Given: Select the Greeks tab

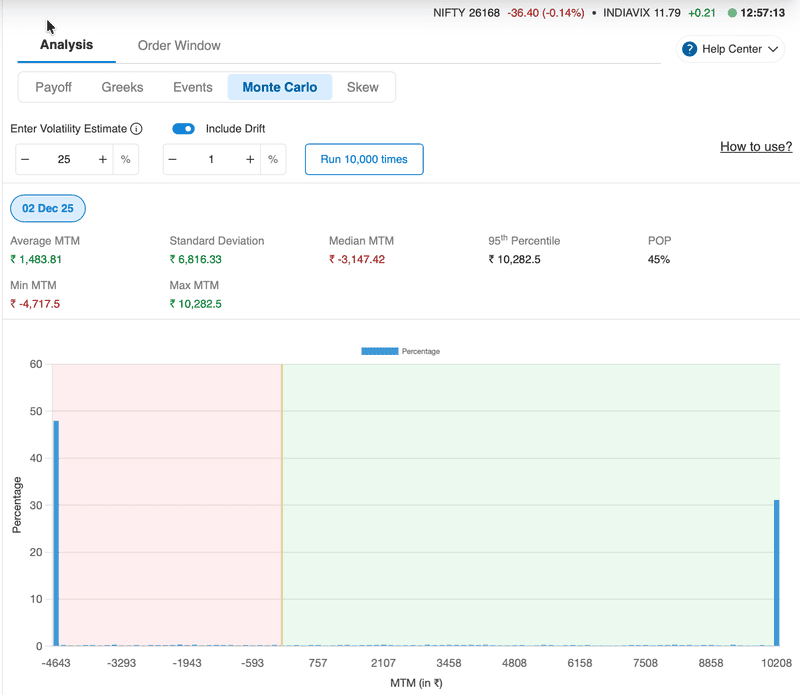Looking at the screenshot, I should click(x=122, y=87).
